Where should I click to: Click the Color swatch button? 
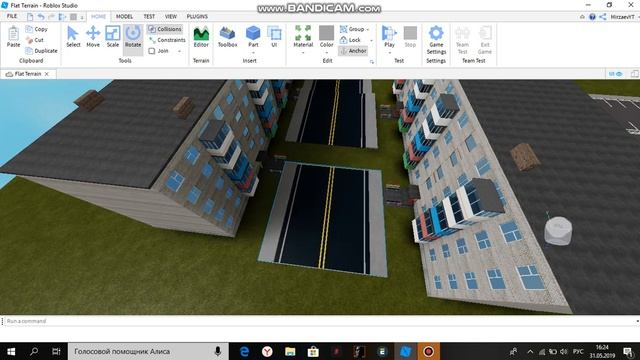coord(327,36)
